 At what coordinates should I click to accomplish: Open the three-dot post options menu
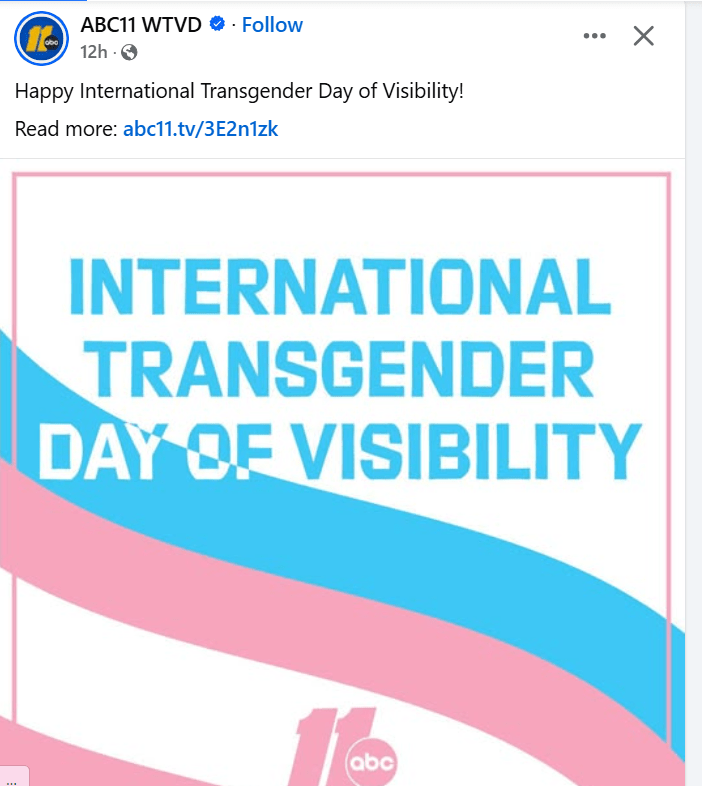point(594,36)
